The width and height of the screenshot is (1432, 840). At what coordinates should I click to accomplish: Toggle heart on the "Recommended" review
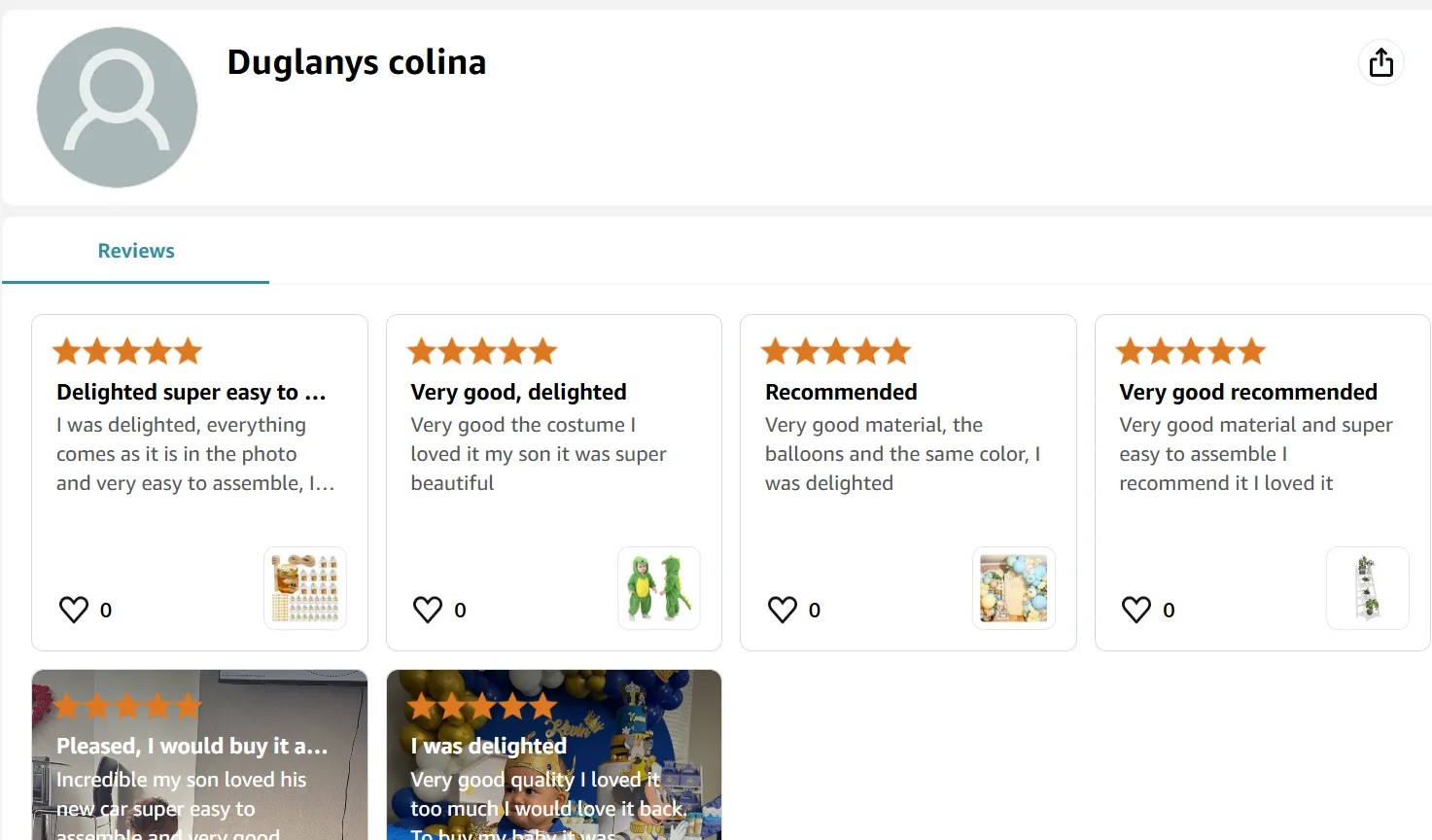(x=783, y=610)
